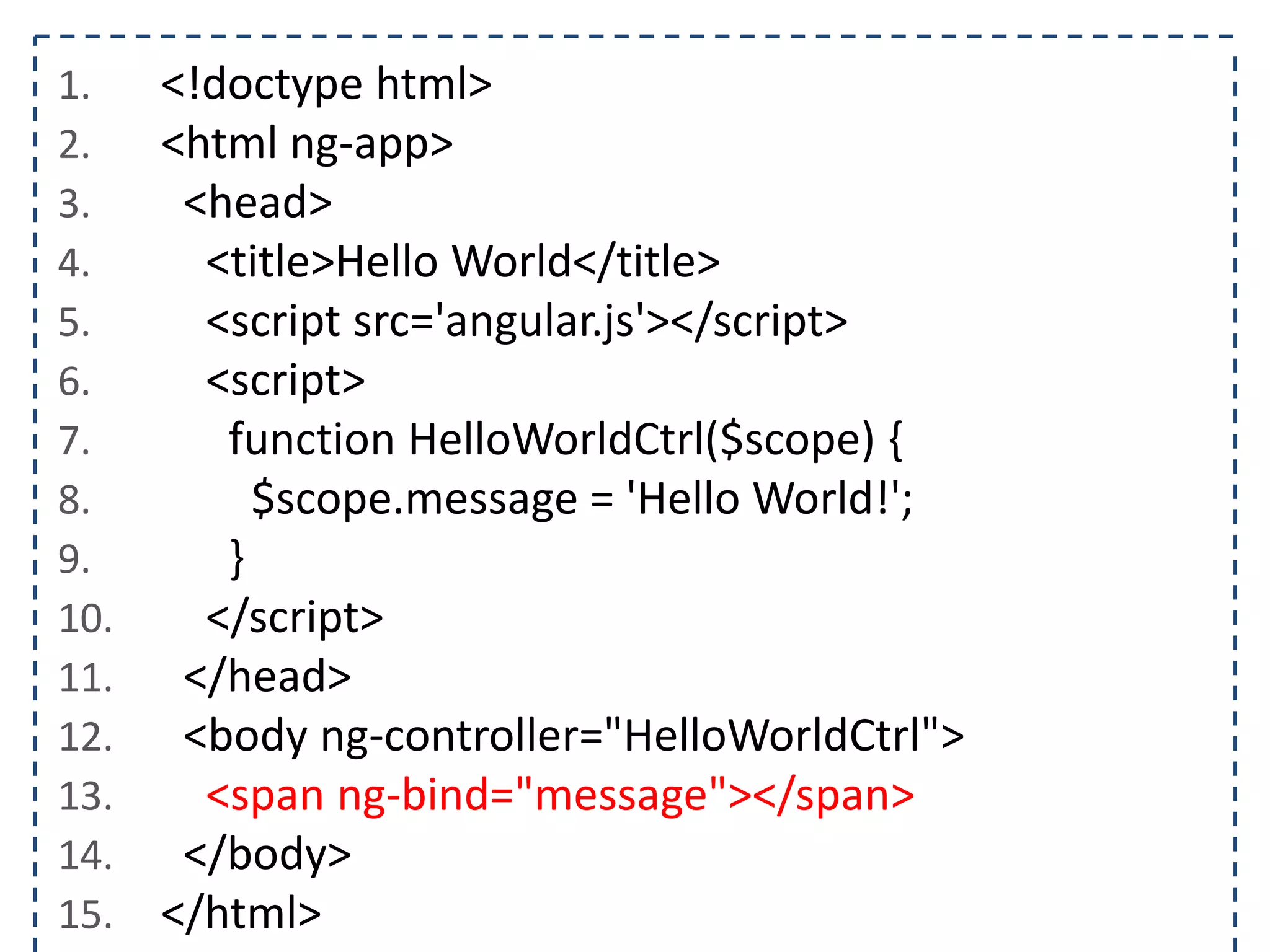The image size is (1270, 952).
Task: Click the HelloWorldCtrl function declaration
Action: [566, 439]
